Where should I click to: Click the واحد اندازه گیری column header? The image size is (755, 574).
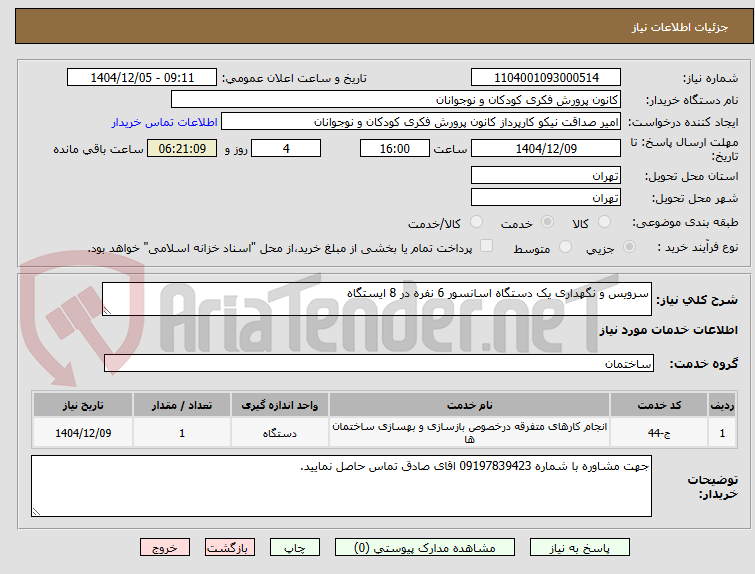click(x=280, y=405)
